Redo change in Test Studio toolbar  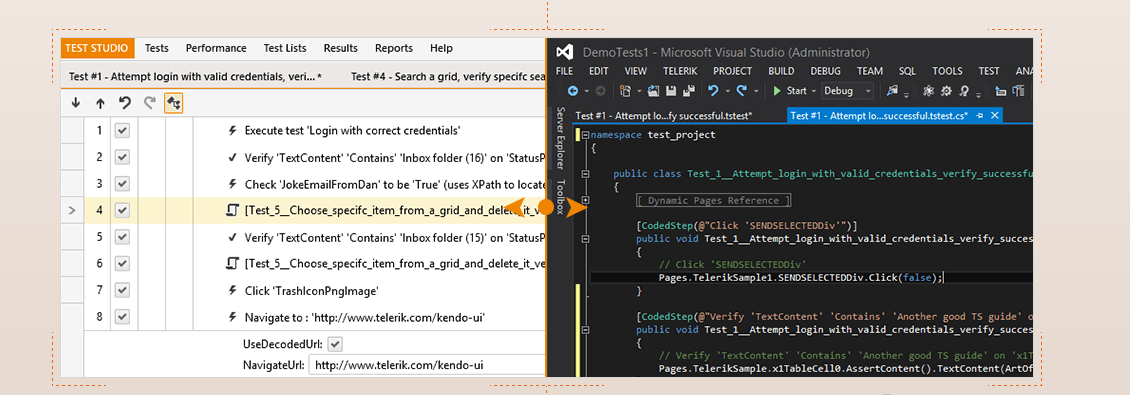149,103
